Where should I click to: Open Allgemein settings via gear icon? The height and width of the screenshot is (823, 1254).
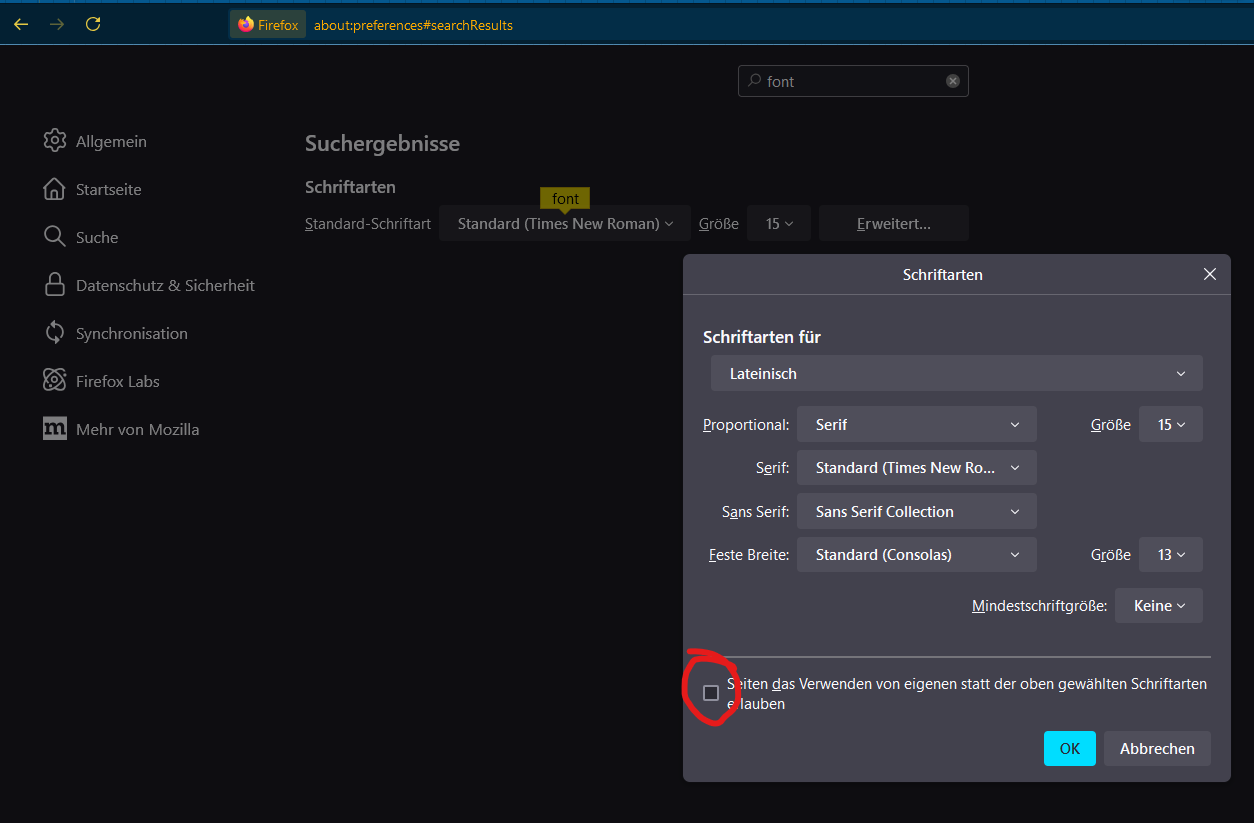(54, 141)
